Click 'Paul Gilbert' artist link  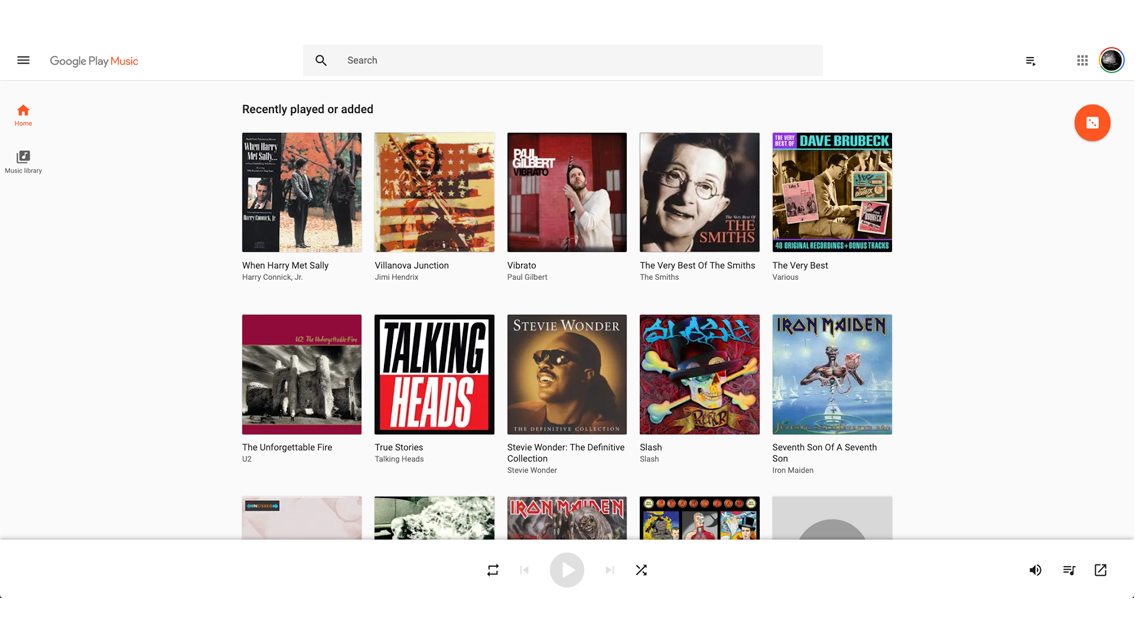click(x=527, y=277)
